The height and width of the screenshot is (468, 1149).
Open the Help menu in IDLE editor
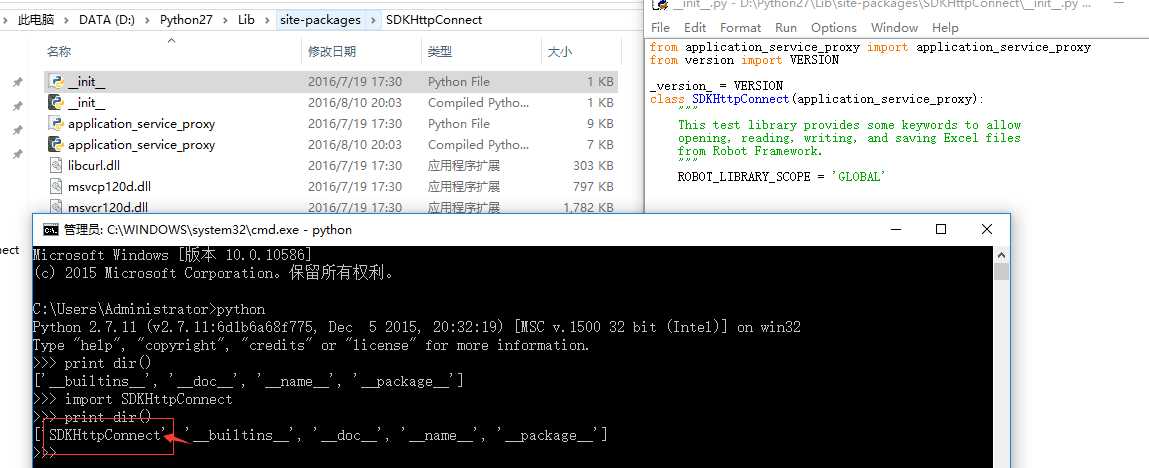coord(945,27)
